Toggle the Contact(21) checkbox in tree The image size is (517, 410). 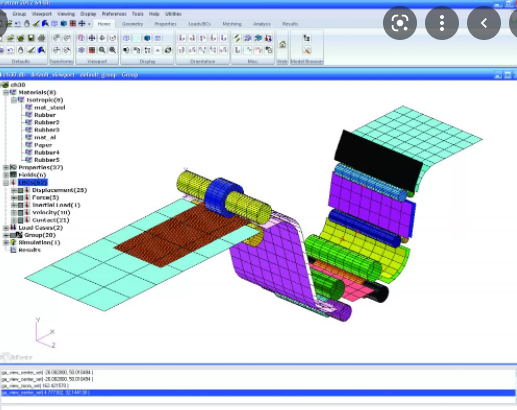[21, 220]
